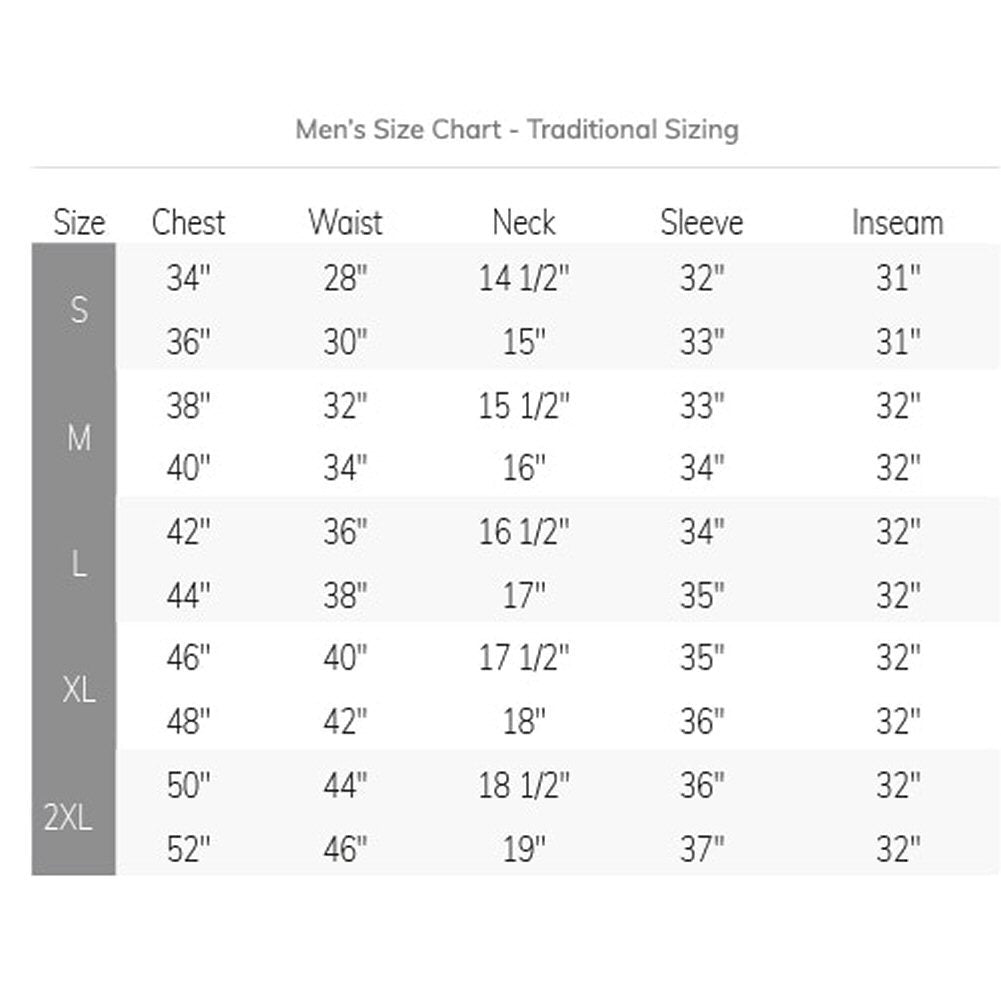Select the 37" sleeve measurement

701,850
